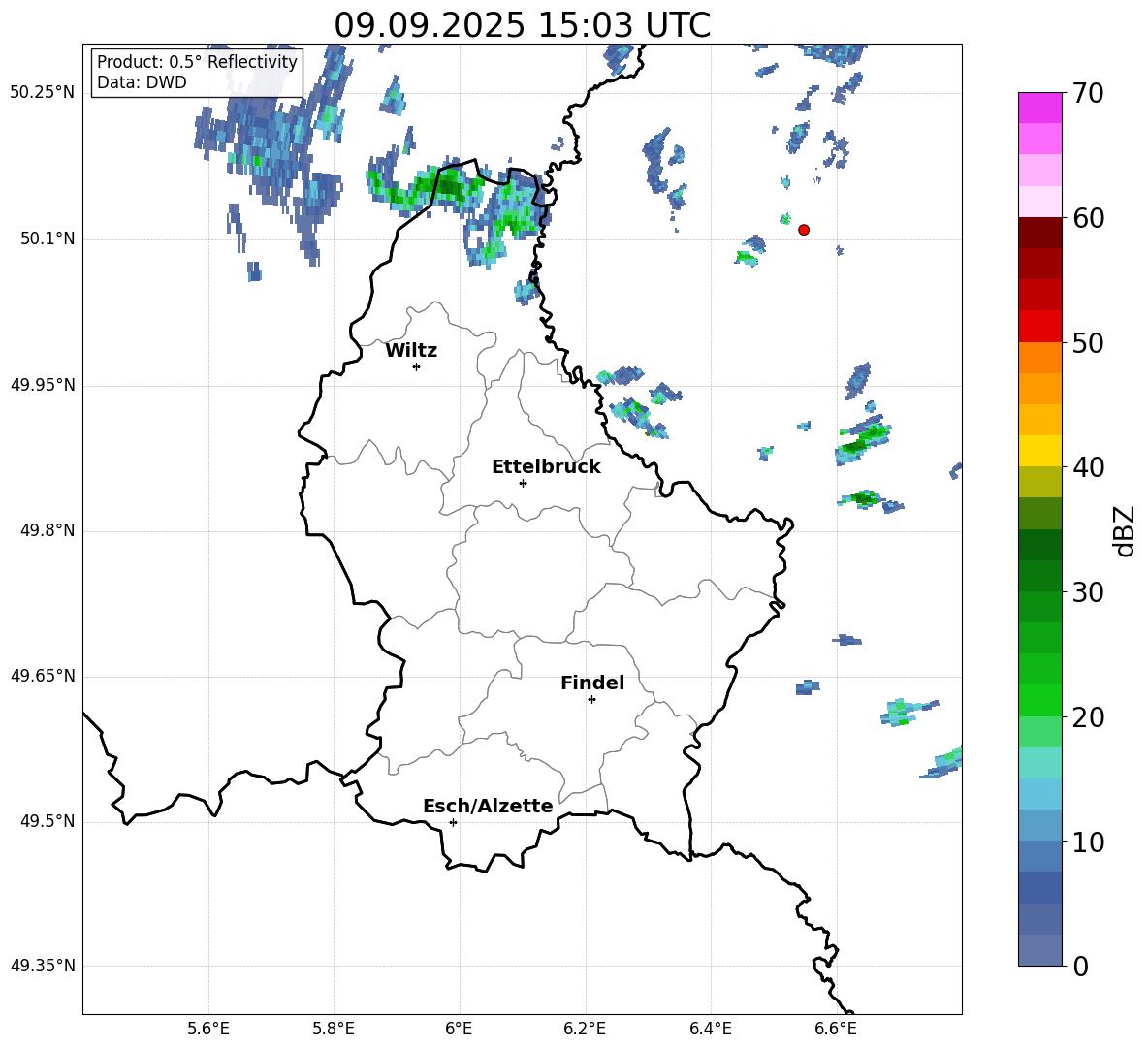The height and width of the screenshot is (1048, 1148).
Task: Click the dBZ colorbar label
Action: coord(1124,530)
